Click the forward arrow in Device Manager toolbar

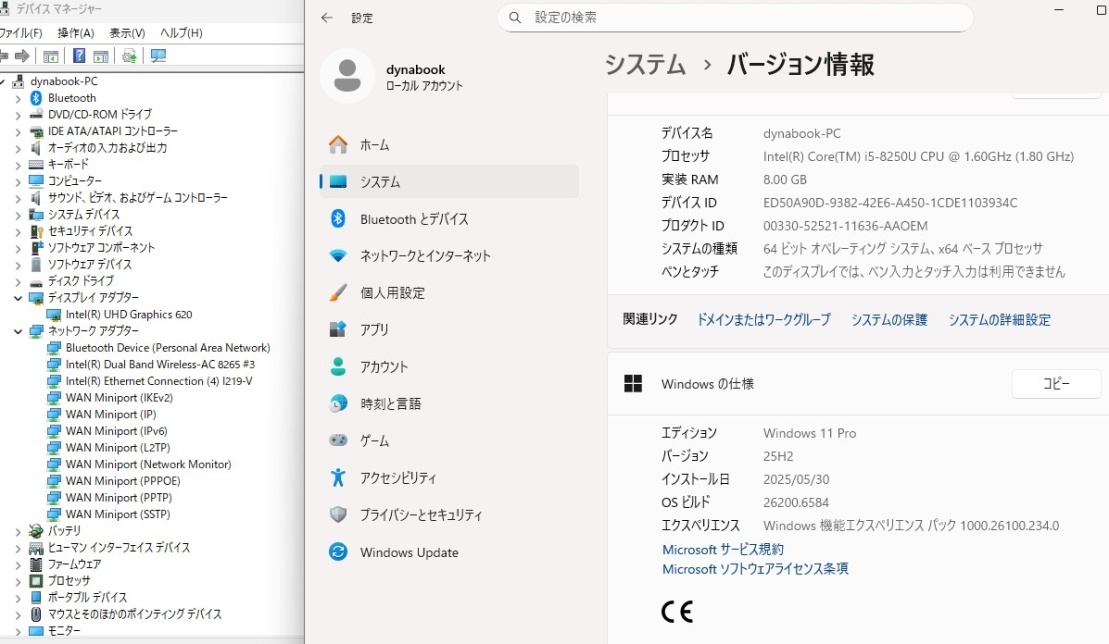click(21, 56)
